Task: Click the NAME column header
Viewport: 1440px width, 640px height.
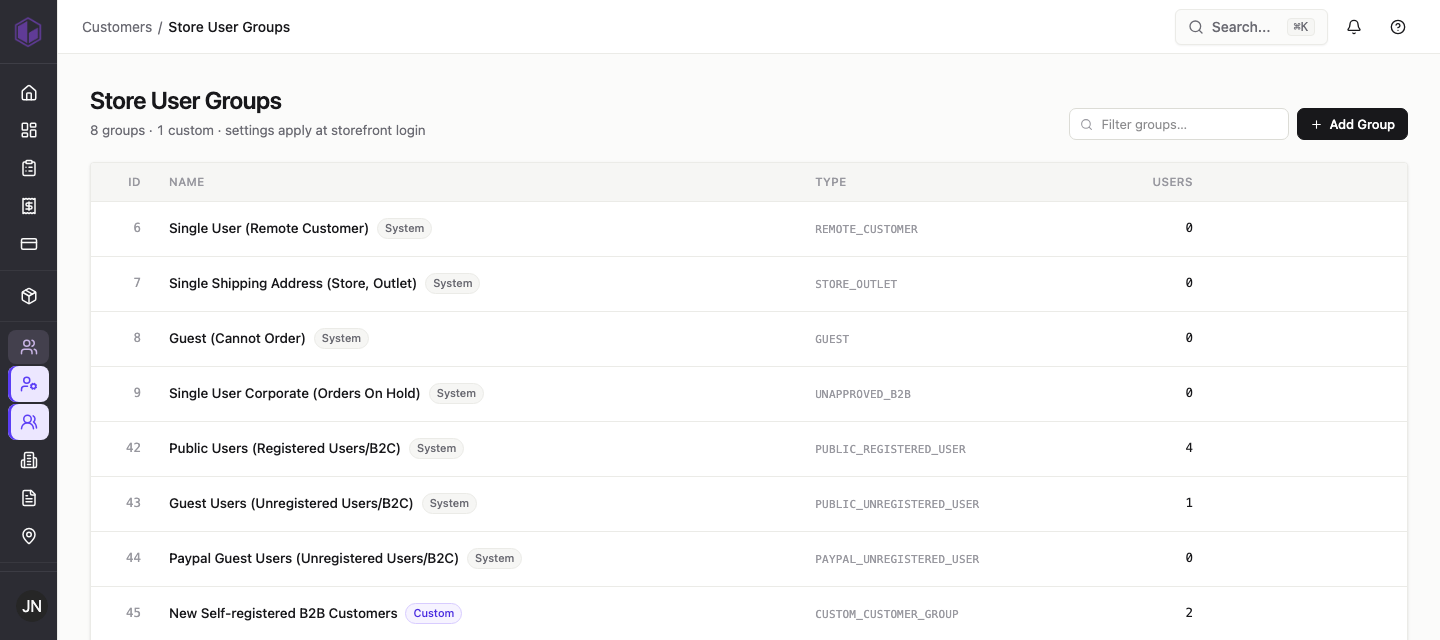Action: 186,182
